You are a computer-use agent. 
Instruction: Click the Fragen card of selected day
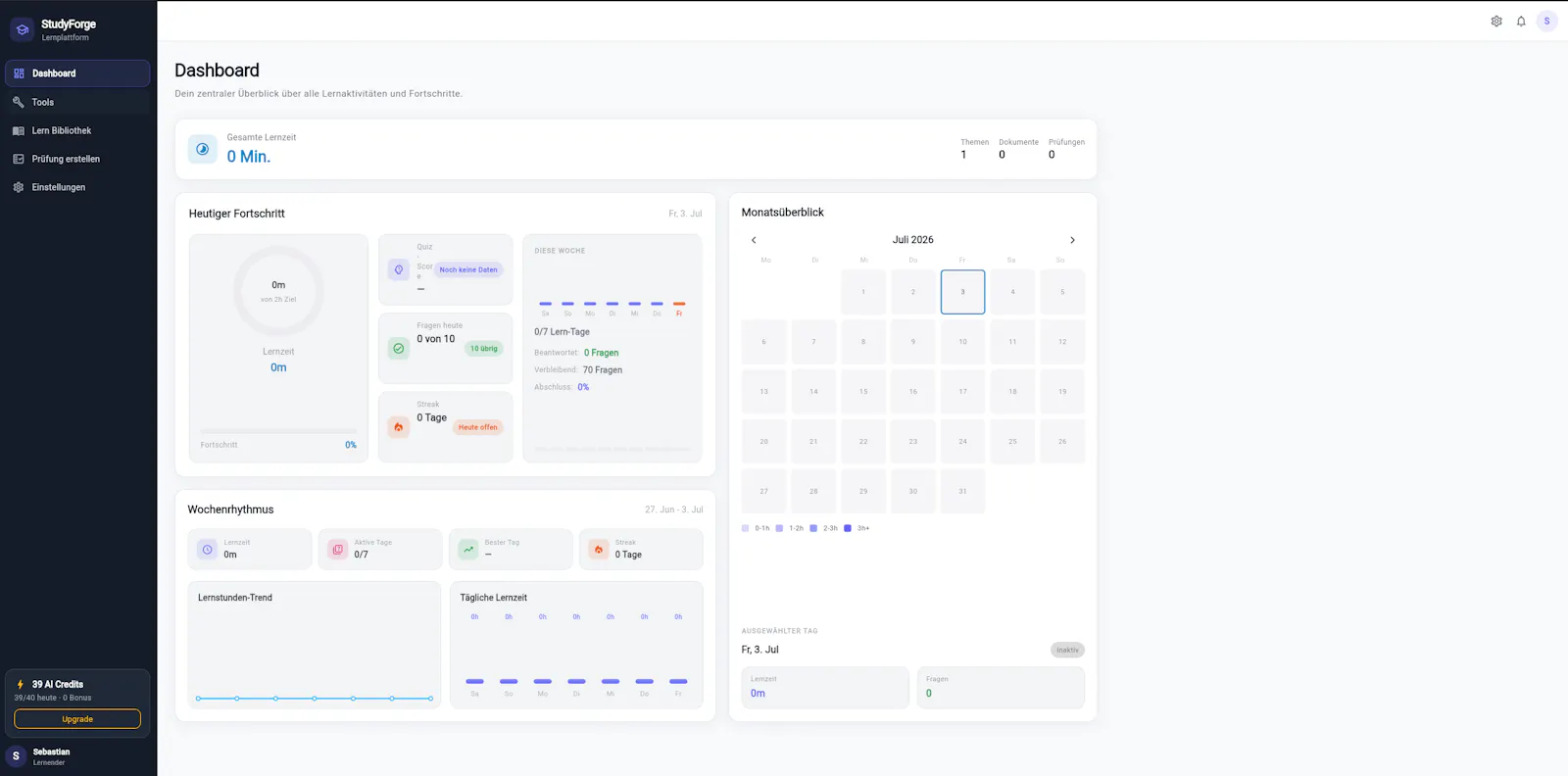pyautogui.click(x=1001, y=688)
